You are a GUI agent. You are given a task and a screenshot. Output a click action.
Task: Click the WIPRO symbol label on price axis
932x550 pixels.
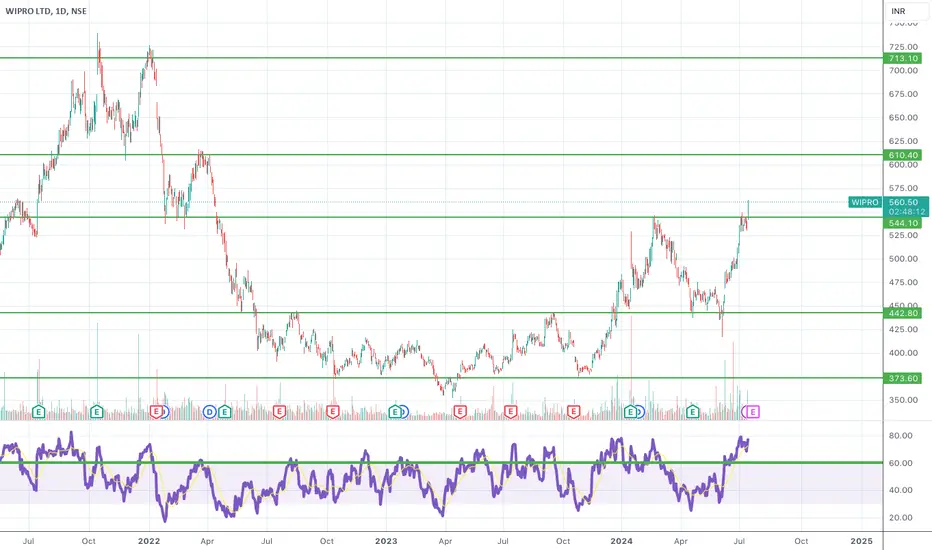point(865,202)
